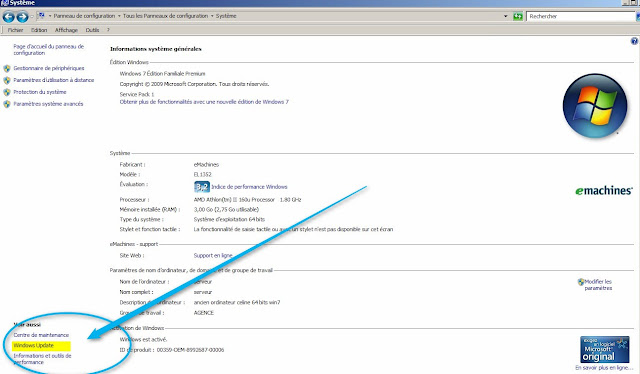Click the green refresh icon beside the search box
The image size is (640, 374).
[x=518, y=16]
